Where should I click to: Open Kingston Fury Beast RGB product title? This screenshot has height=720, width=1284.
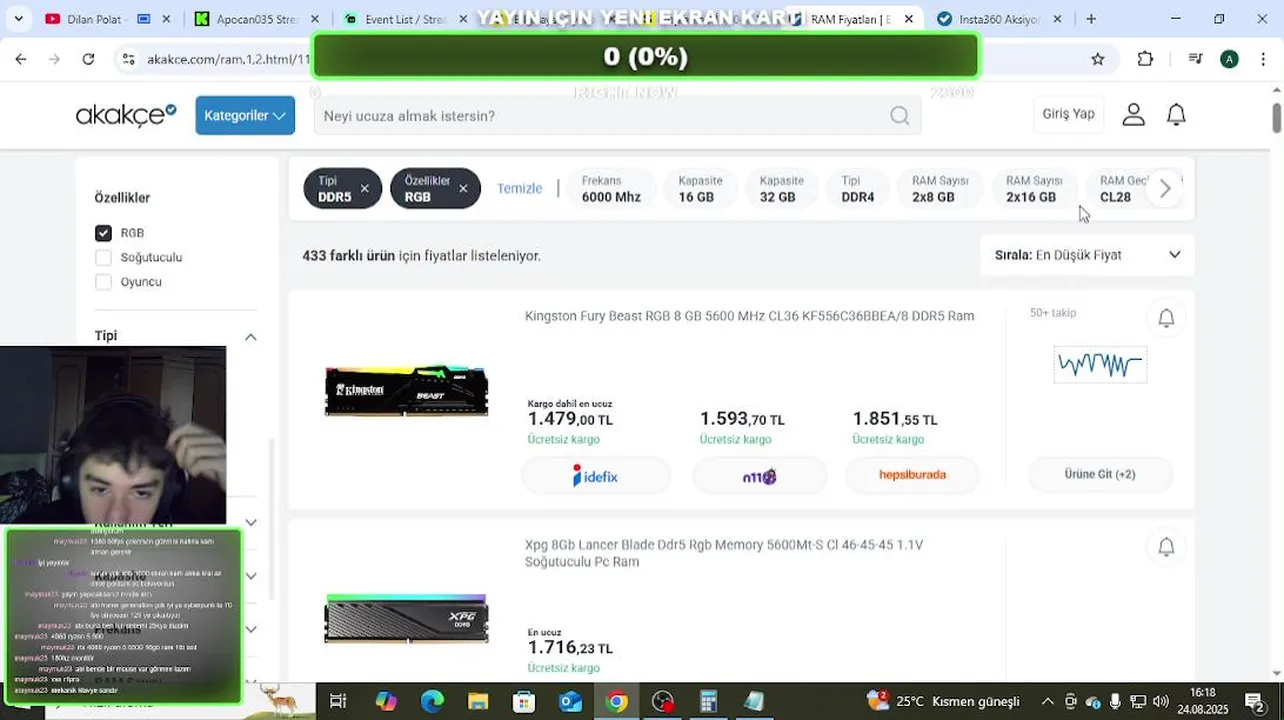point(749,316)
